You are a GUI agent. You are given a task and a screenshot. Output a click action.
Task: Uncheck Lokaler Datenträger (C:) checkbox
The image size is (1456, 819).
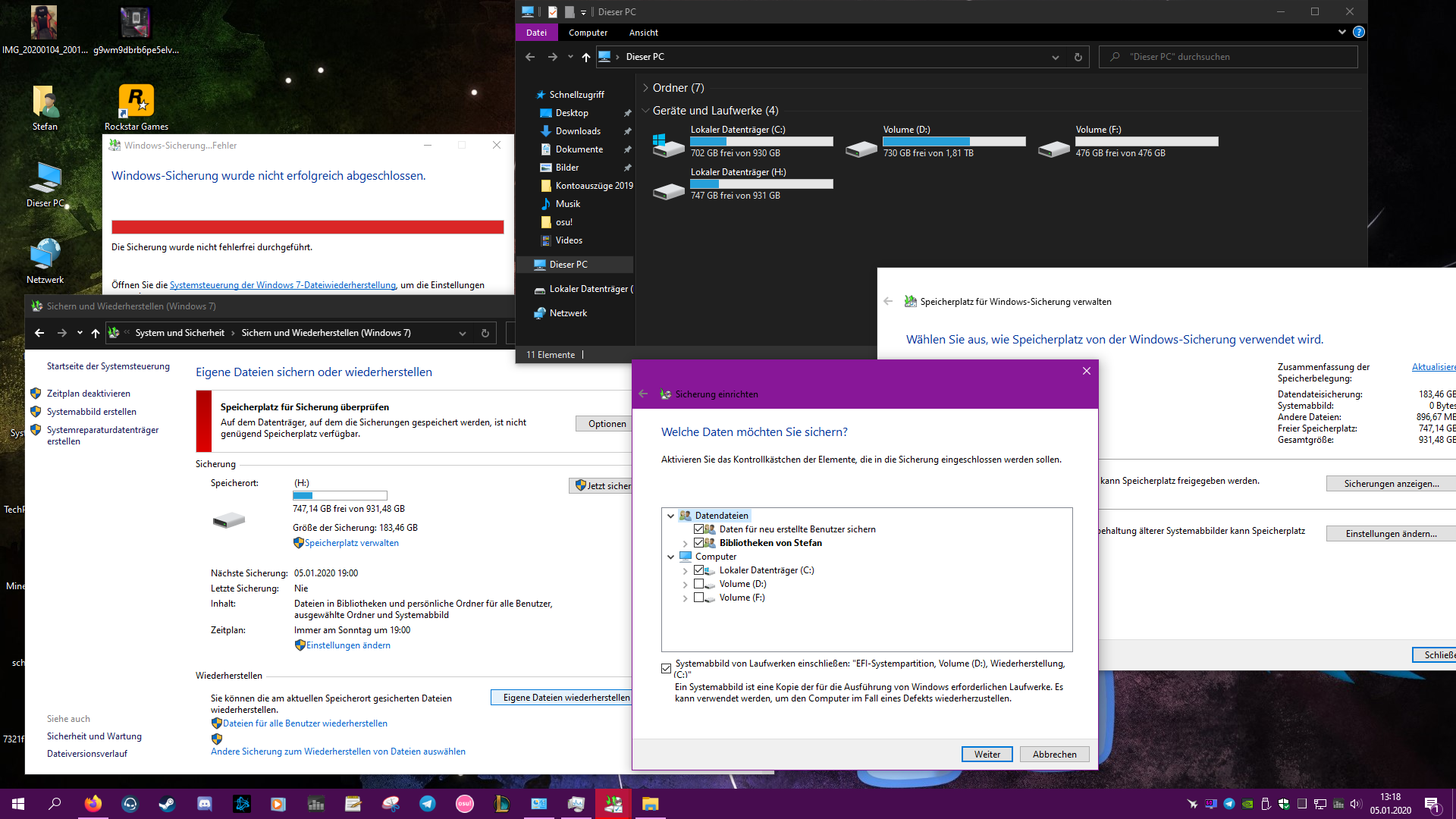(x=698, y=570)
